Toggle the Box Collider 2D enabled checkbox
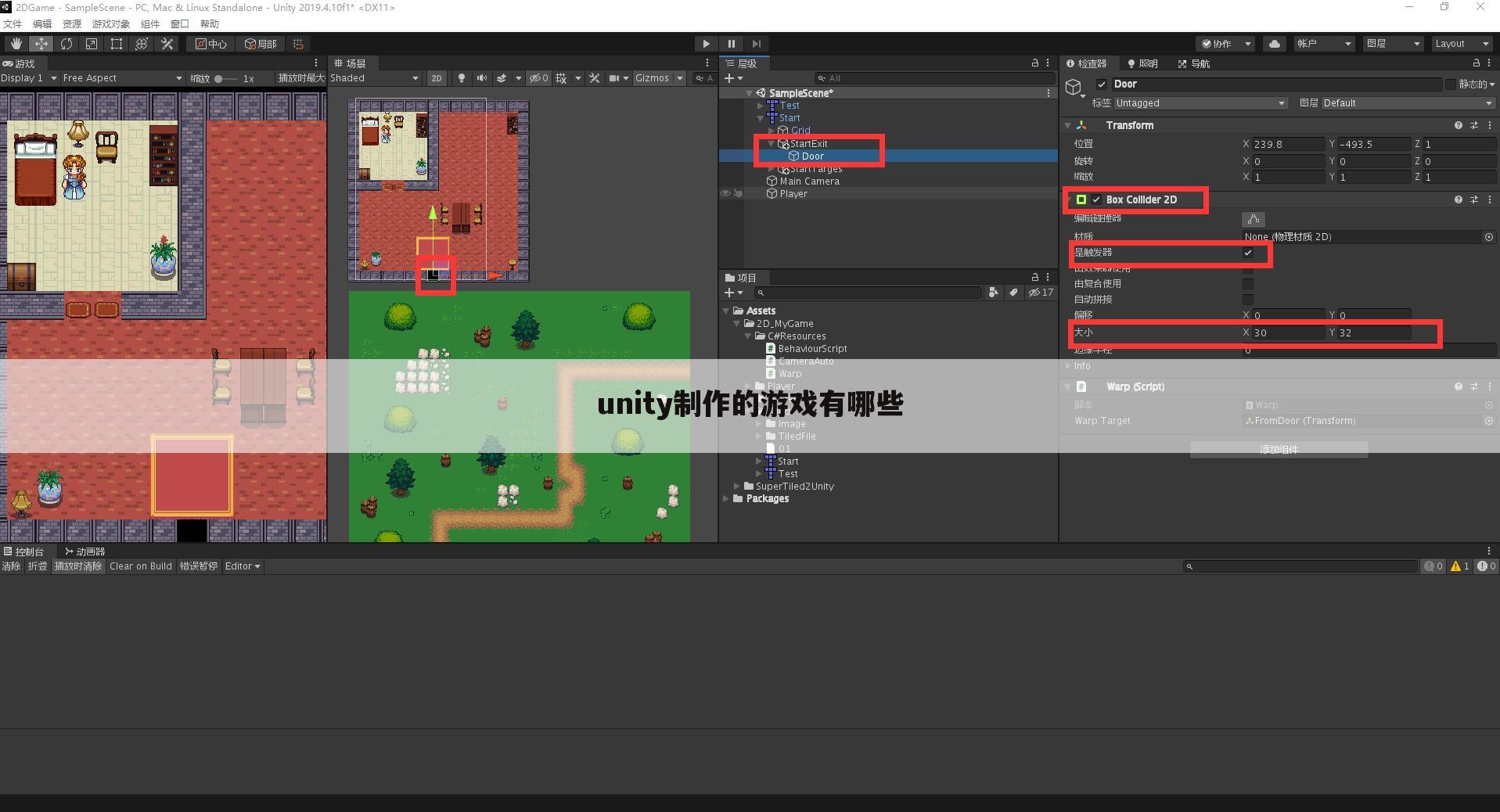1500x812 pixels. [x=1096, y=199]
